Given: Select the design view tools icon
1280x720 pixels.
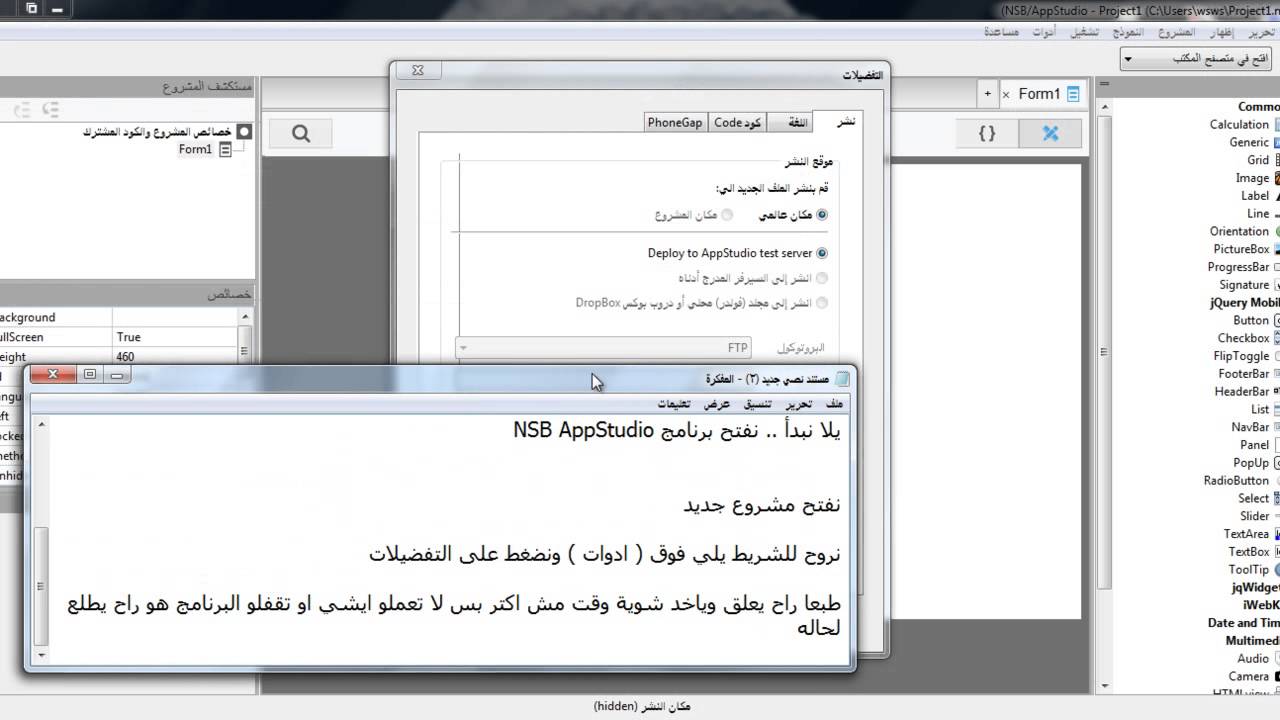Looking at the screenshot, I should point(1050,133).
